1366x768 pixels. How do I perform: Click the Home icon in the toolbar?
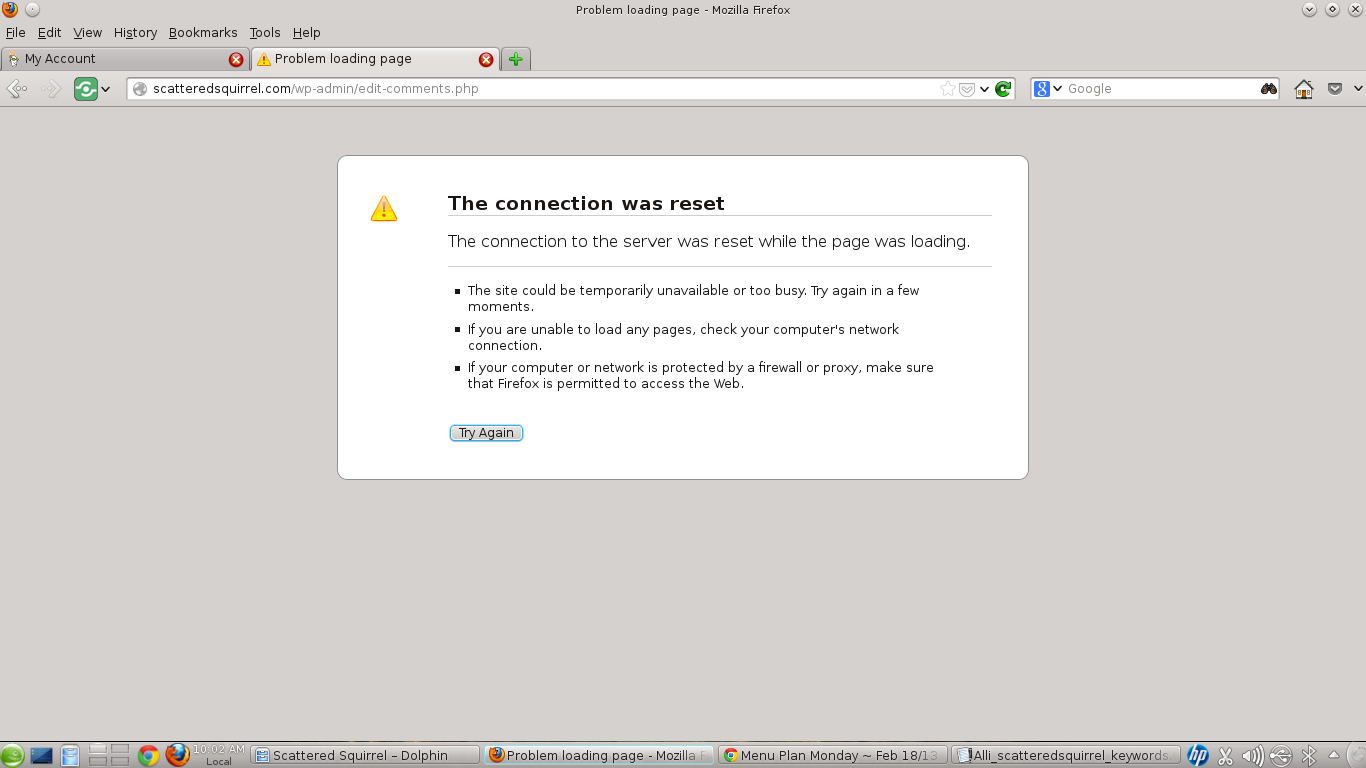(1304, 89)
